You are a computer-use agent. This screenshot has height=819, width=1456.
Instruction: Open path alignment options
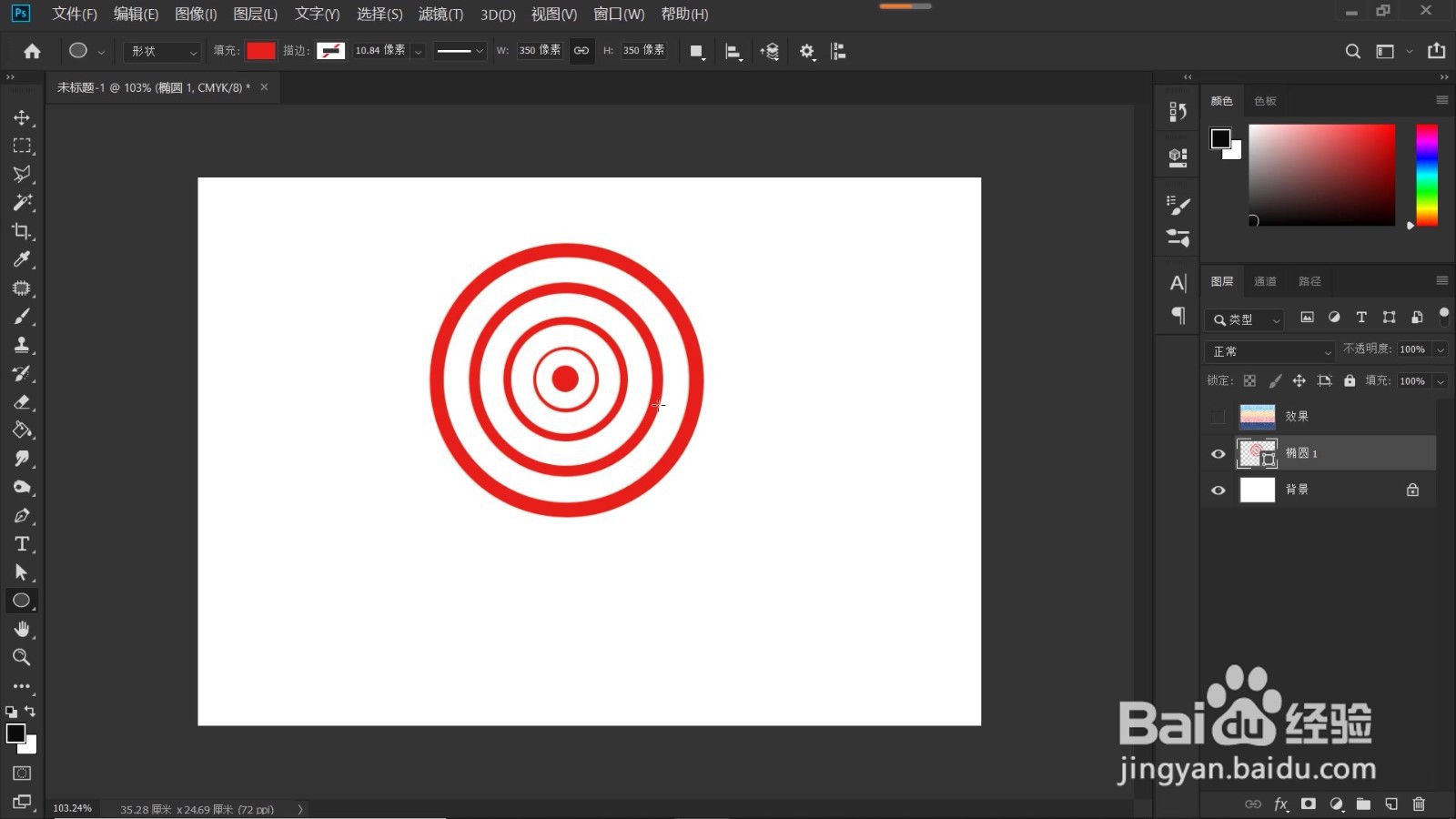733,52
